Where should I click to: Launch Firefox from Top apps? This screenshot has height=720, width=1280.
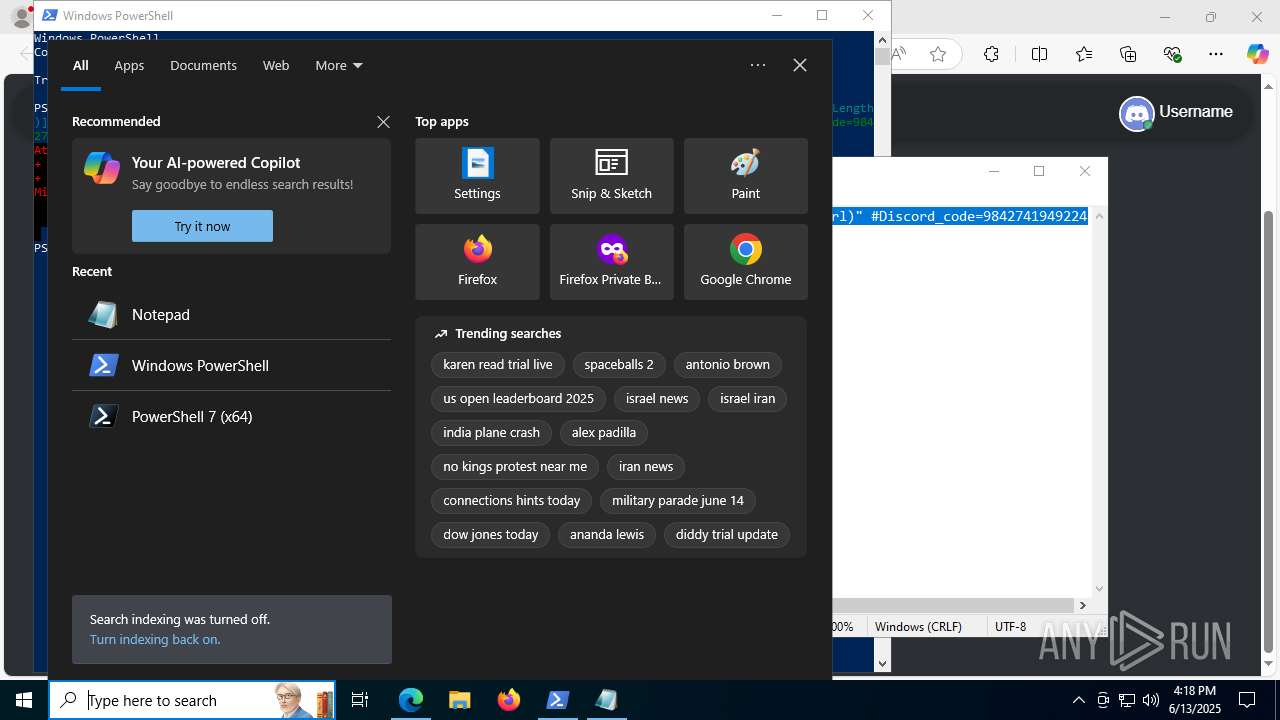tap(477, 262)
